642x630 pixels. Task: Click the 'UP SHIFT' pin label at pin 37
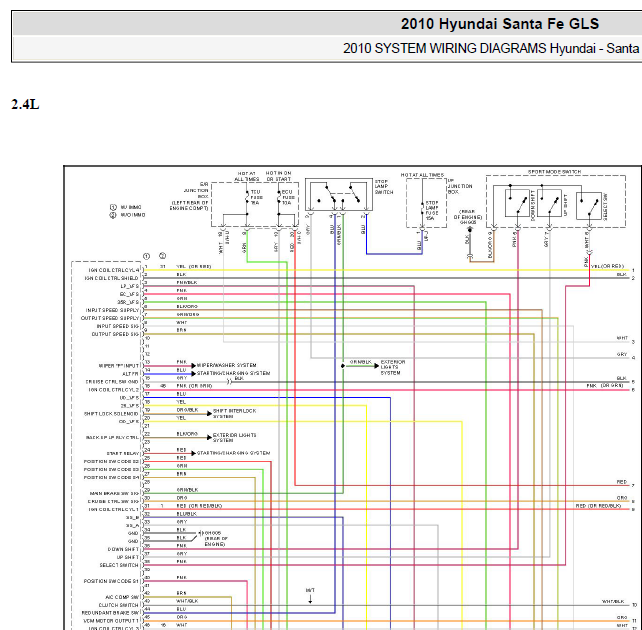coord(128,557)
